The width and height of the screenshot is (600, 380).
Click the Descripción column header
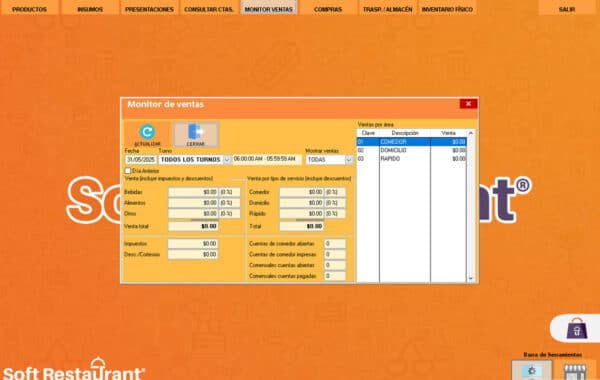405,133
